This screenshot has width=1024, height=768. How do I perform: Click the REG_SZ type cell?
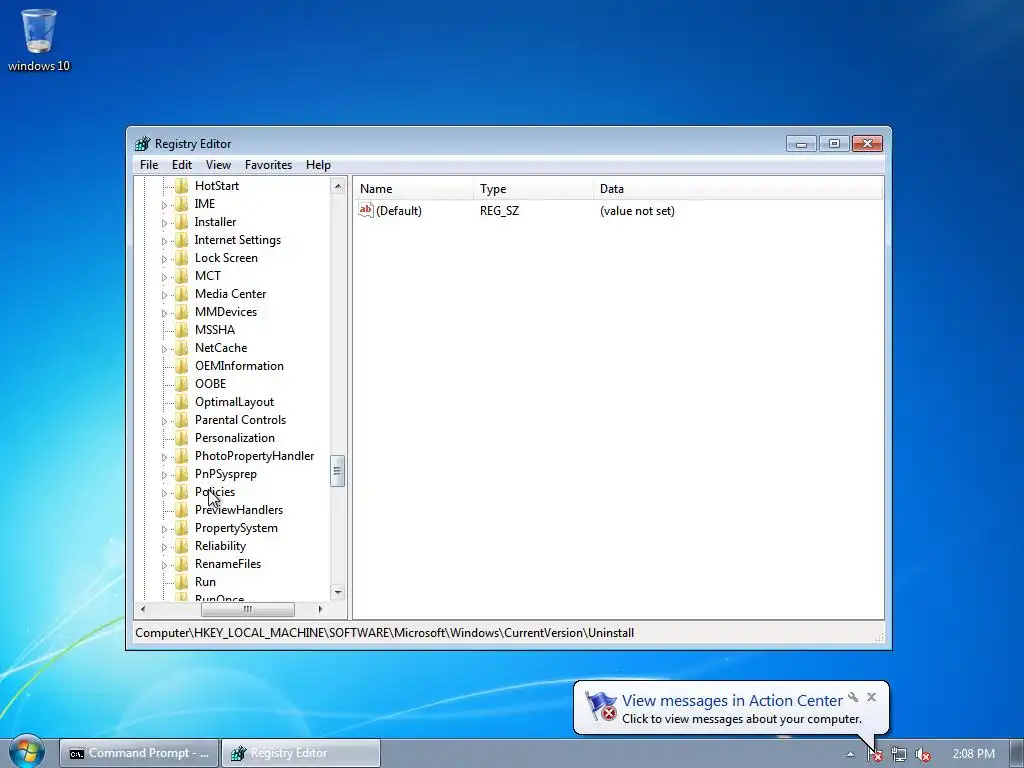click(500, 211)
